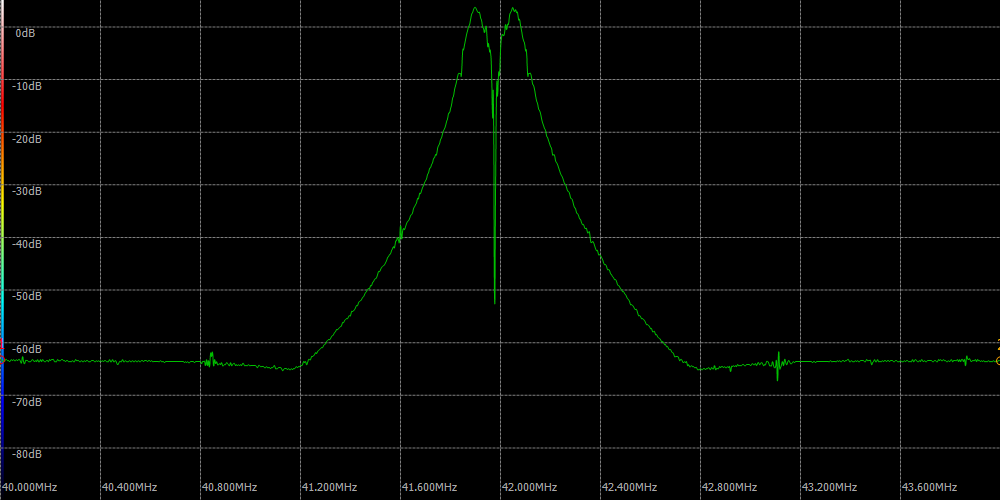
Task: Click the -10dB amplitude axis label
Action: [x=26, y=86]
